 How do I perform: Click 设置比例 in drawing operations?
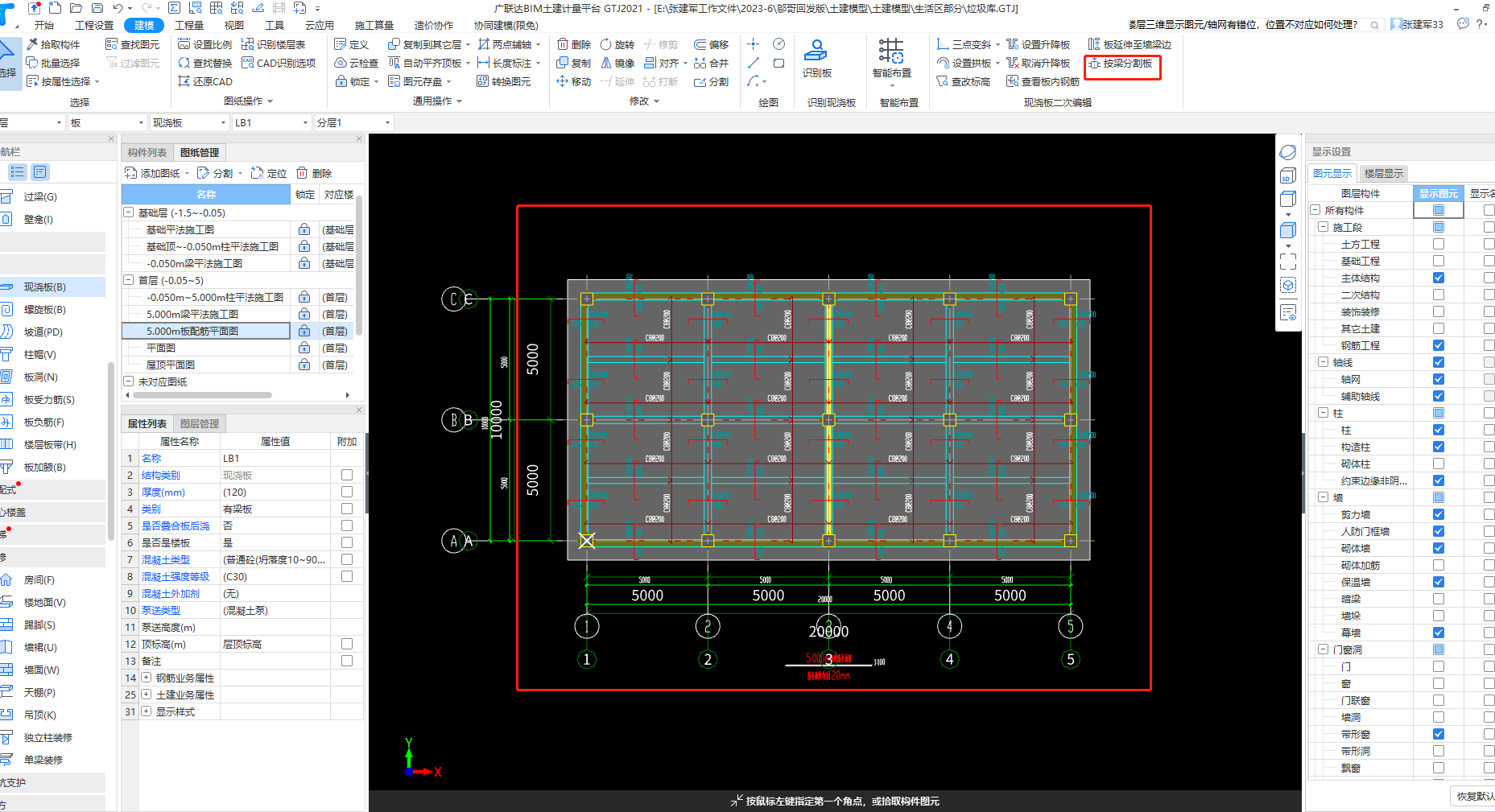[204, 44]
